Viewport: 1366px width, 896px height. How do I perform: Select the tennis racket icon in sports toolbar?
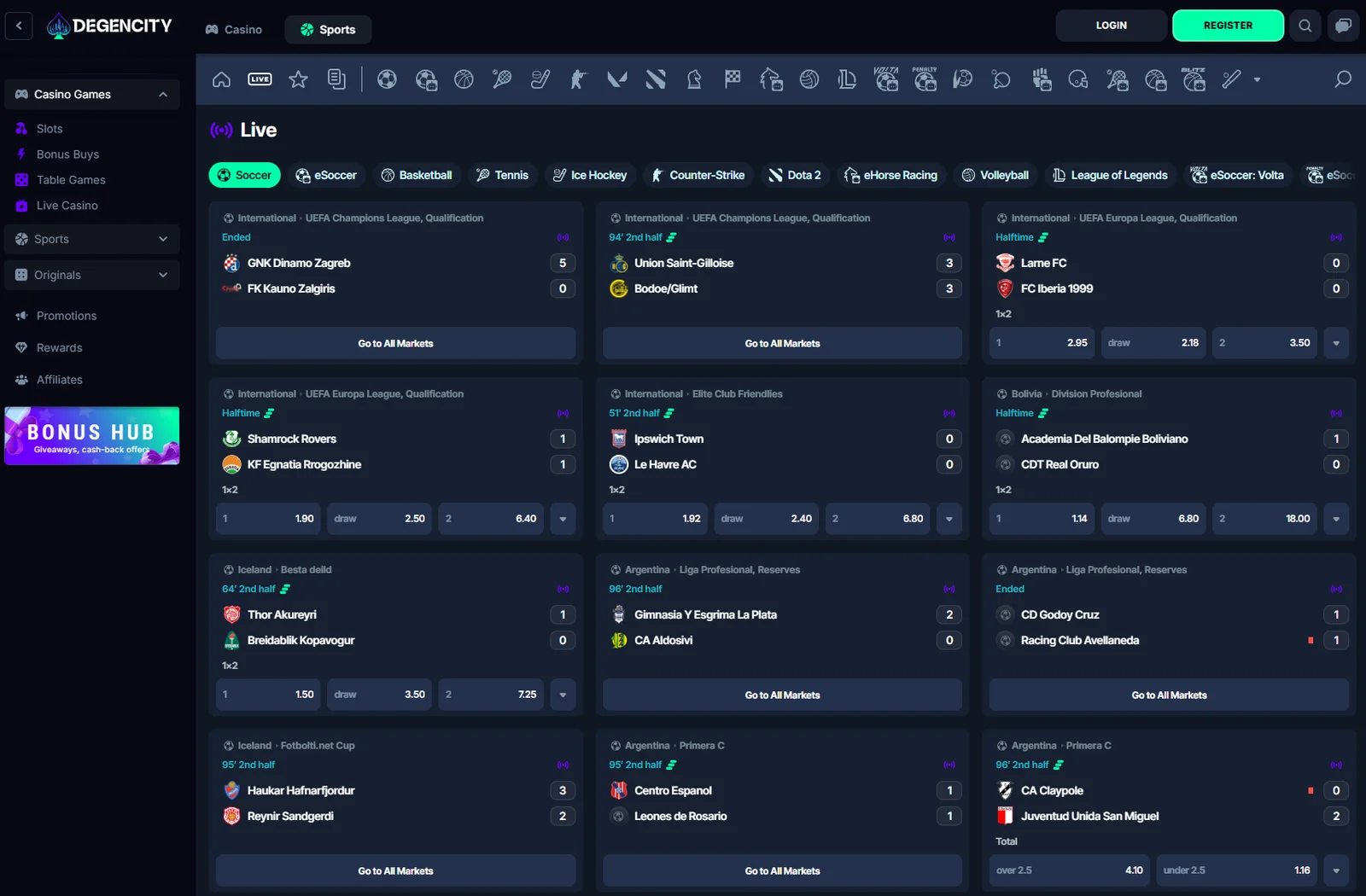pos(502,79)
